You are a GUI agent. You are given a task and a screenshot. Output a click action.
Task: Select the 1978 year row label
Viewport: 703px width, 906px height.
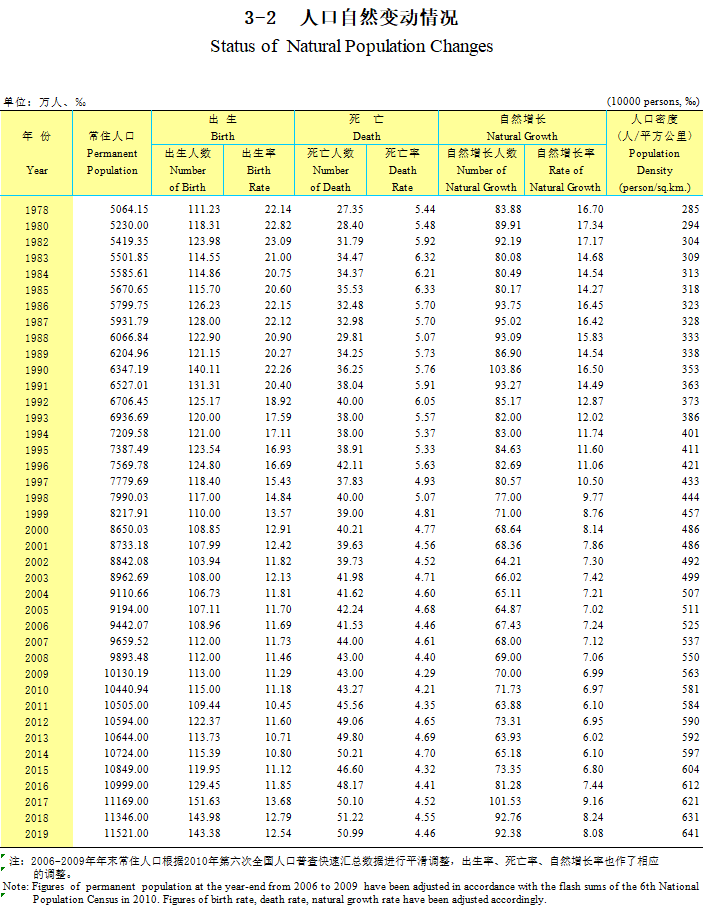[37, 209]
